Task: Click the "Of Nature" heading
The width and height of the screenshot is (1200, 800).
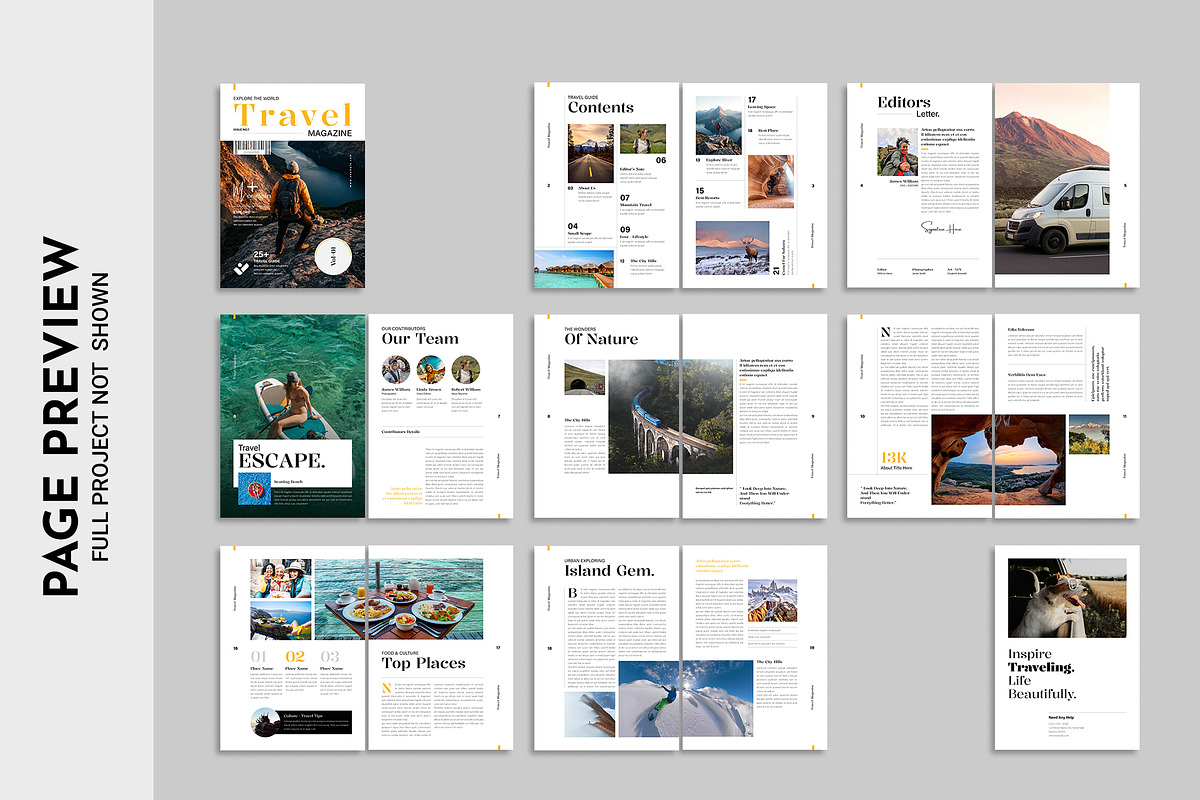Action: pyautogui.click(x=601, y=339)
